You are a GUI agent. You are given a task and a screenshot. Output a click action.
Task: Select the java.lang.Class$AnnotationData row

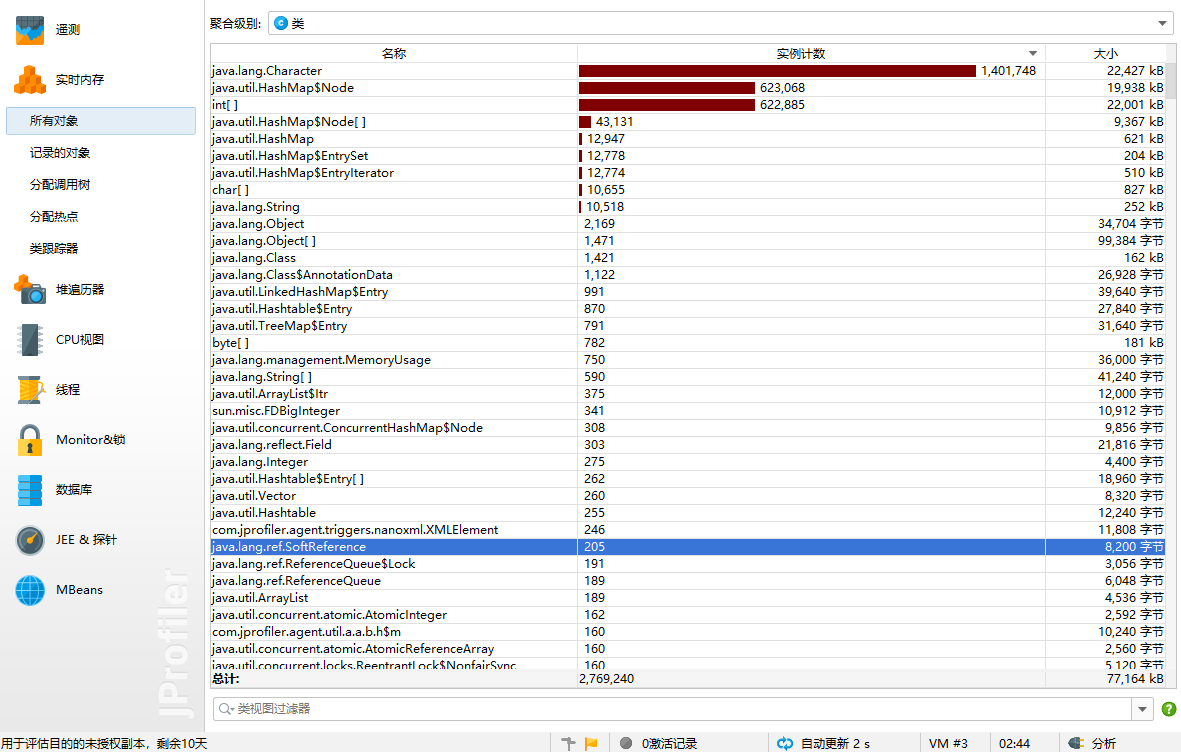[x=688, y=275]
